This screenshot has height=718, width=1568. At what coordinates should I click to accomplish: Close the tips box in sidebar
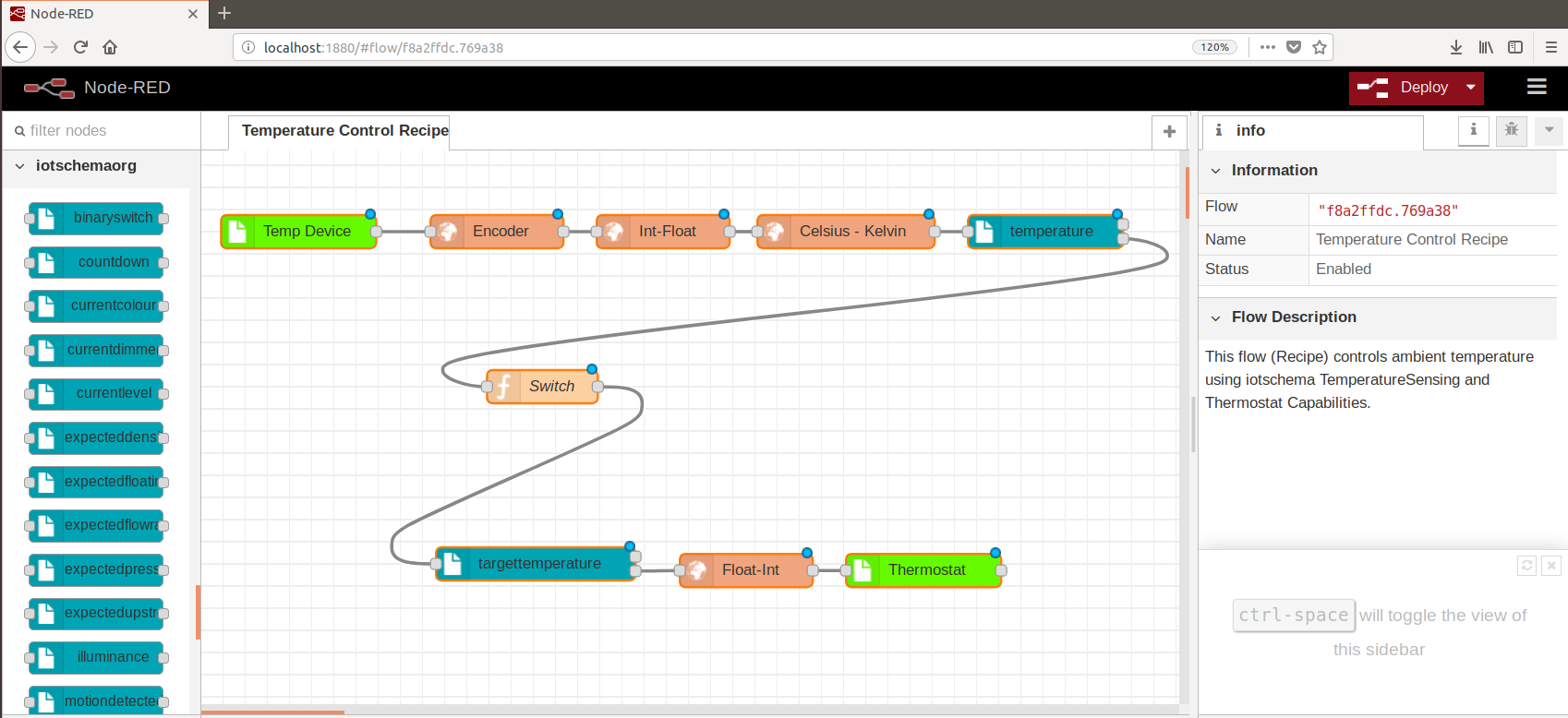pos(1552,566)
